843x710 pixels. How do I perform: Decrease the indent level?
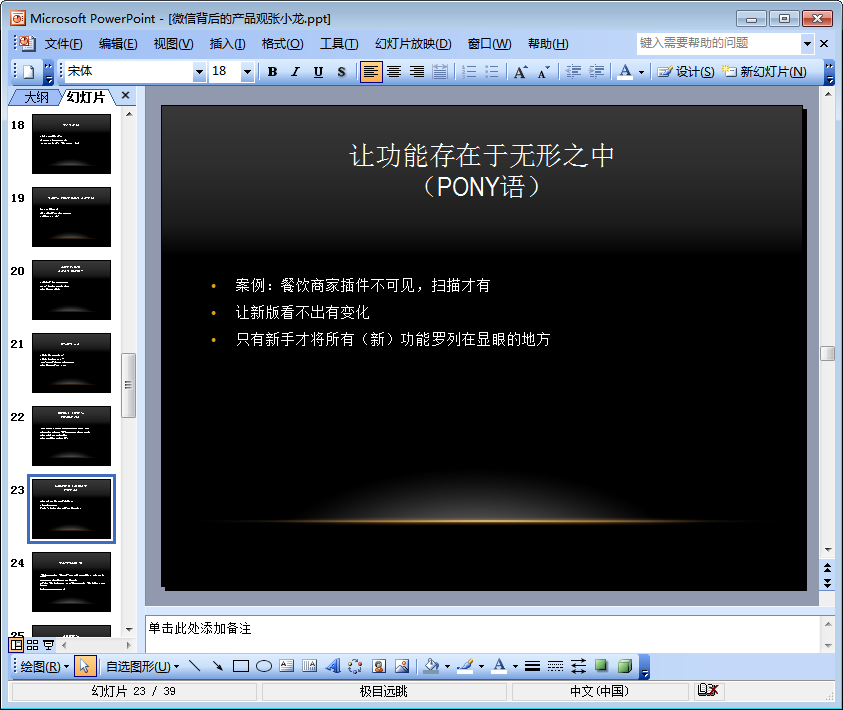tap(573, 71)
